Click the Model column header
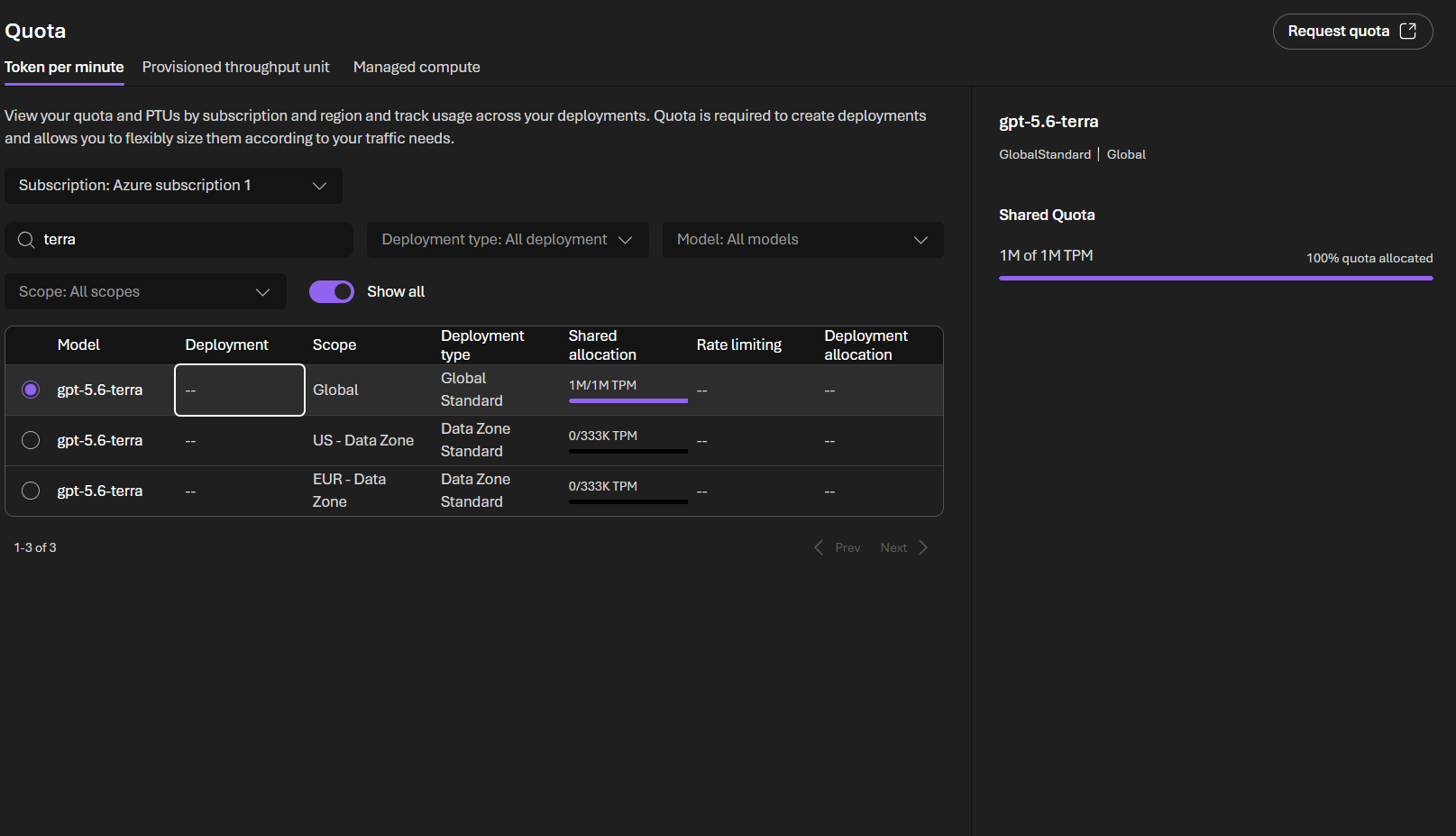Image resolution: width=1456 pixels, height=836 pixels. (x=78, y=345)
